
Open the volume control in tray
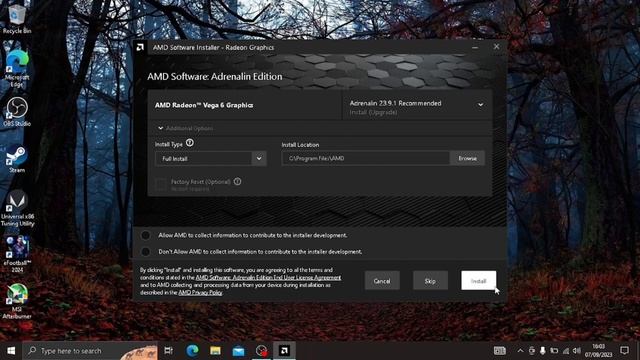pyautogui.click(x=576, y=351)
